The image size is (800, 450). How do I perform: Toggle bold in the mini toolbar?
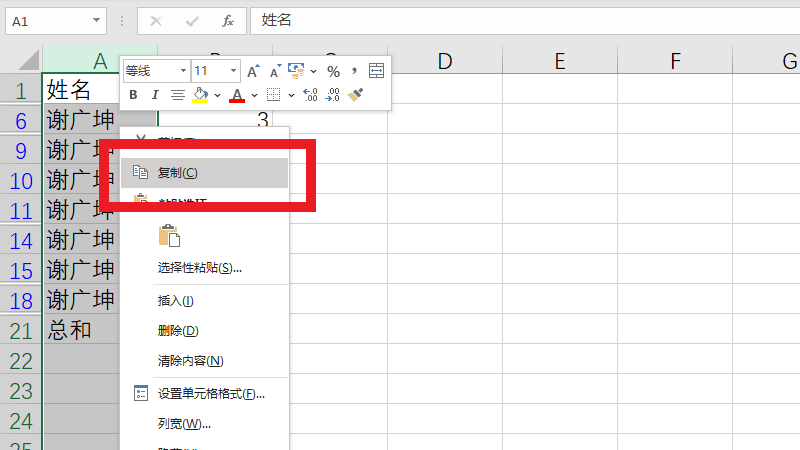click(133, 95)
